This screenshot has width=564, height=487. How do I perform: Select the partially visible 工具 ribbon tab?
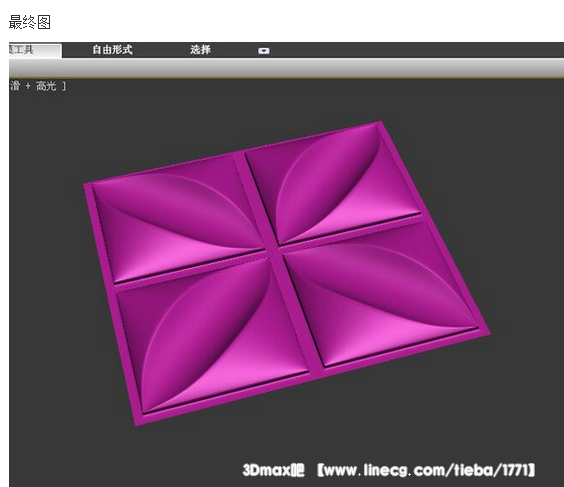tap(35, 50)
